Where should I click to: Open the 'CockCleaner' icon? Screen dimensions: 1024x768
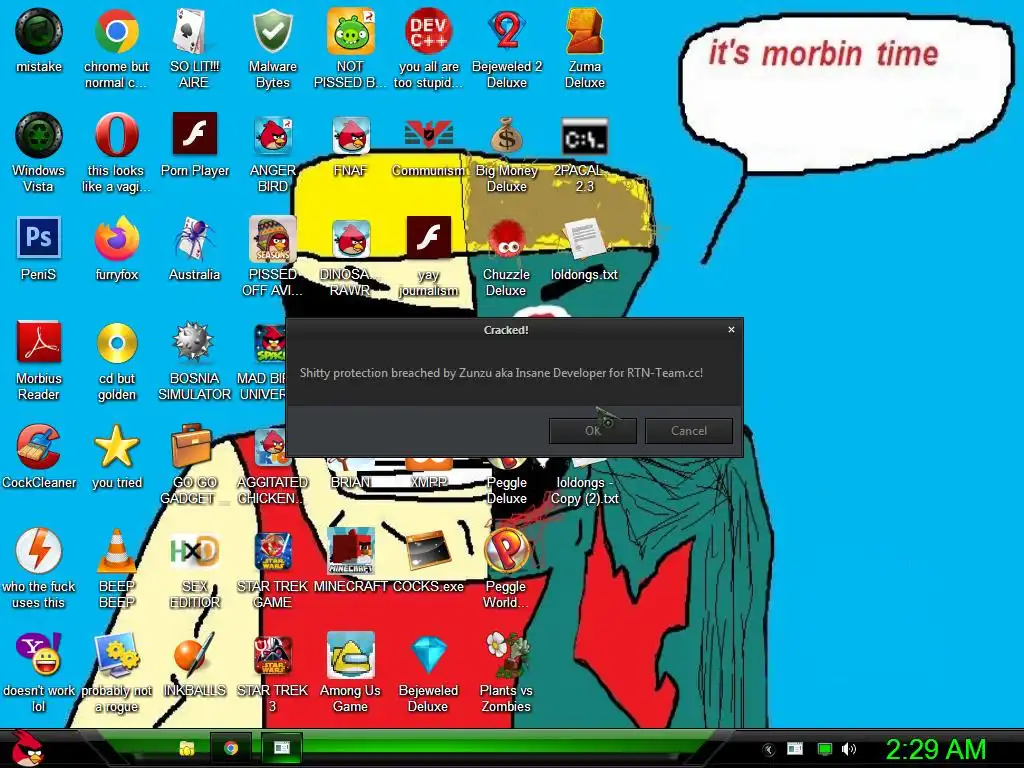39,447
